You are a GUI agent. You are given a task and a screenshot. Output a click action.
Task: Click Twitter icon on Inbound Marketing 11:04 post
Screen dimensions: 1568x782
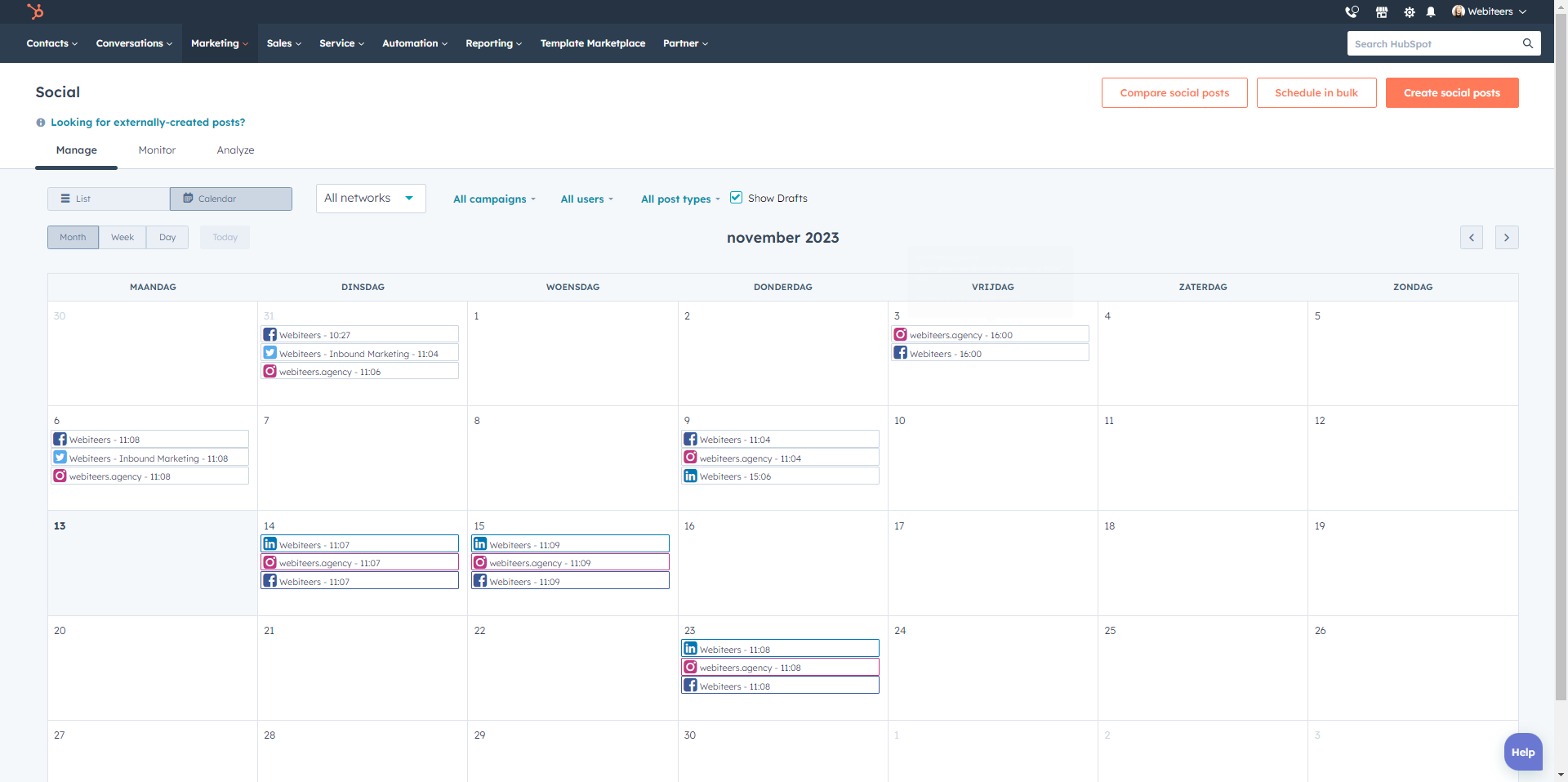click(270, 353)
